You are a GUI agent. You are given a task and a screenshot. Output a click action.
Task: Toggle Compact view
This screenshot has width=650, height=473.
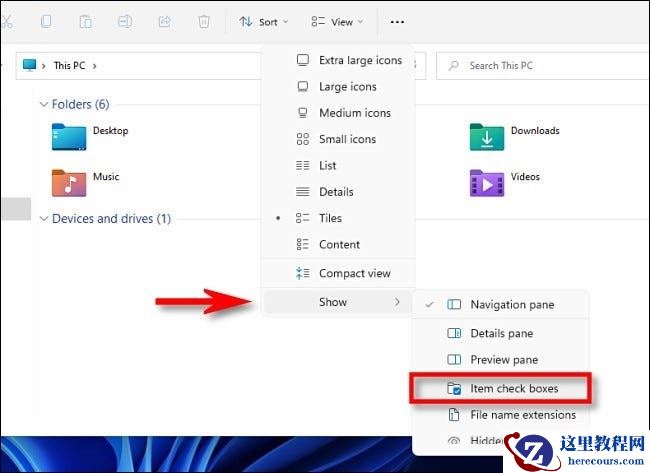(338, 273)
